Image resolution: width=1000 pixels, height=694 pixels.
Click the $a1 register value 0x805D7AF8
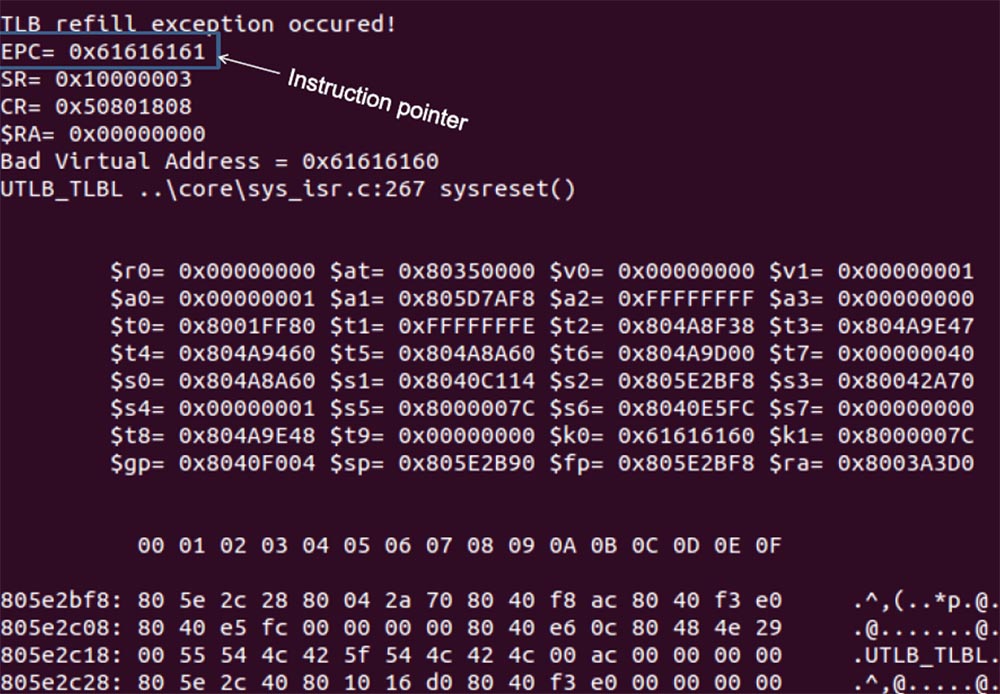(x=466, y=298)
